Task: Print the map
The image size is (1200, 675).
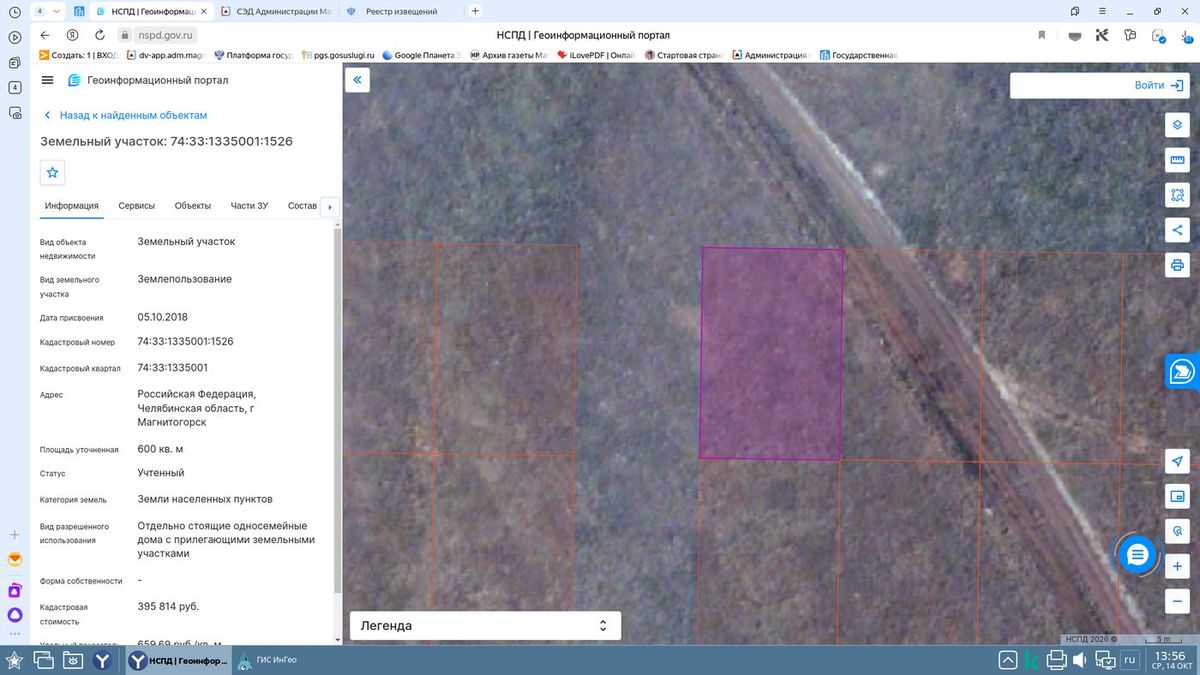Action: coord(1177,265)
